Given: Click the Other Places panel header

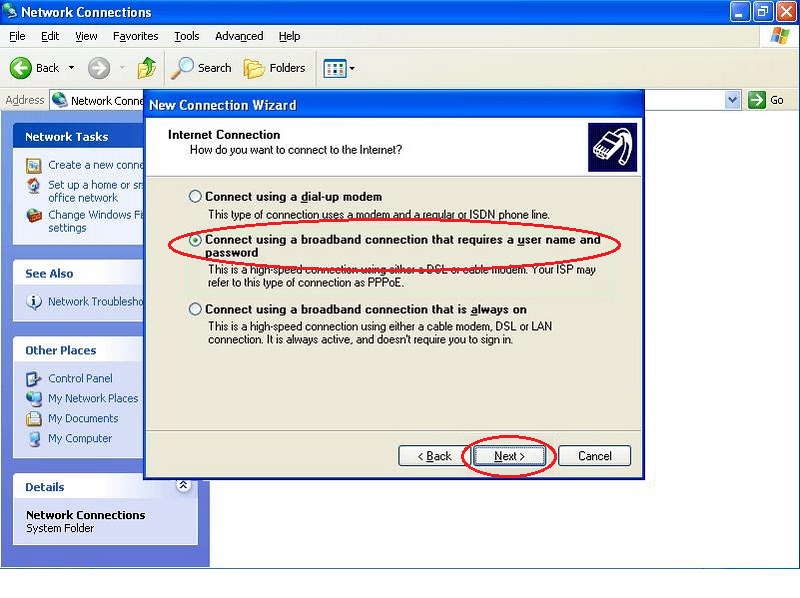Looking at the screenshot, I should click(x=78, y=350).
